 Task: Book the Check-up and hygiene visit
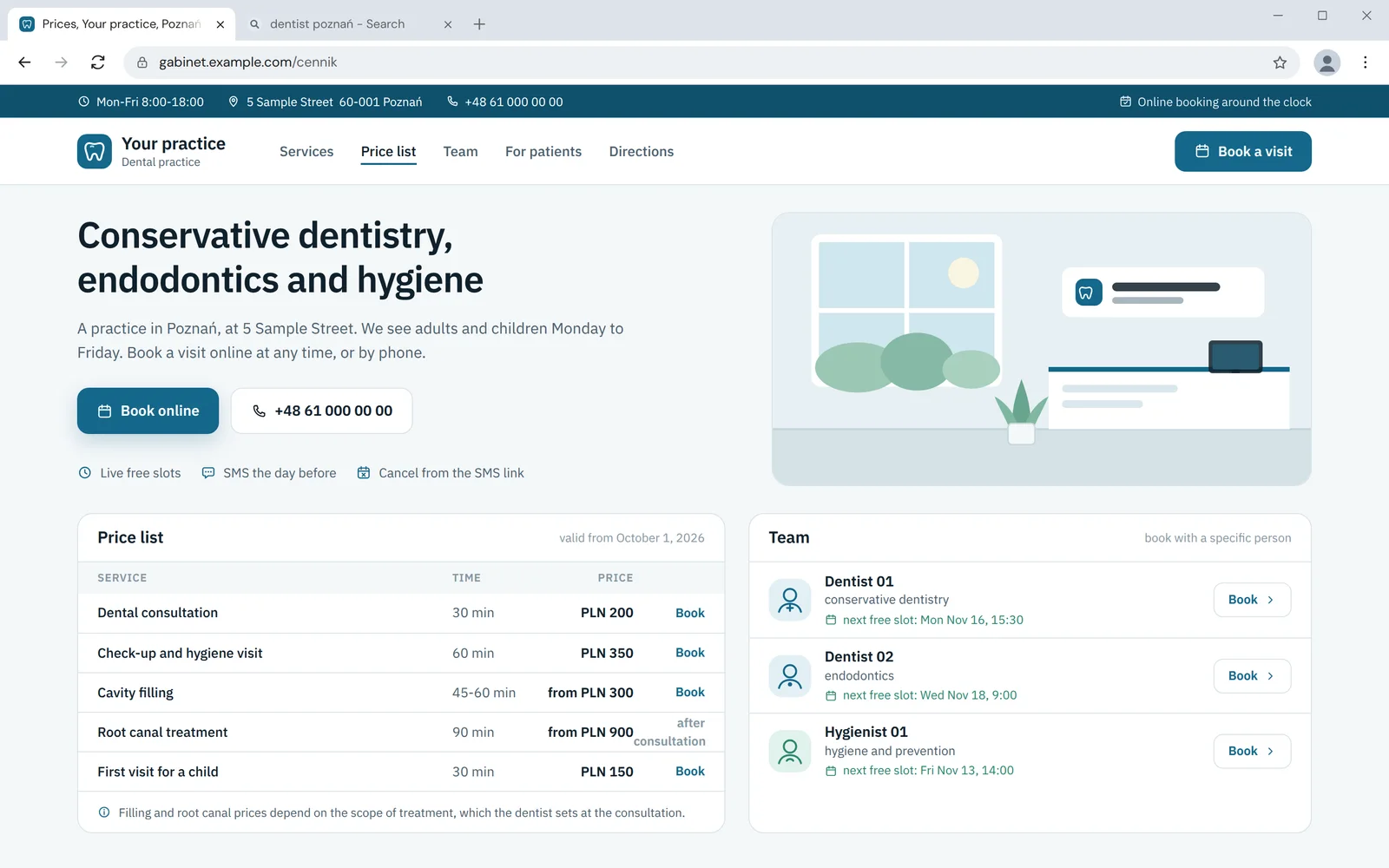coord(690,653)
